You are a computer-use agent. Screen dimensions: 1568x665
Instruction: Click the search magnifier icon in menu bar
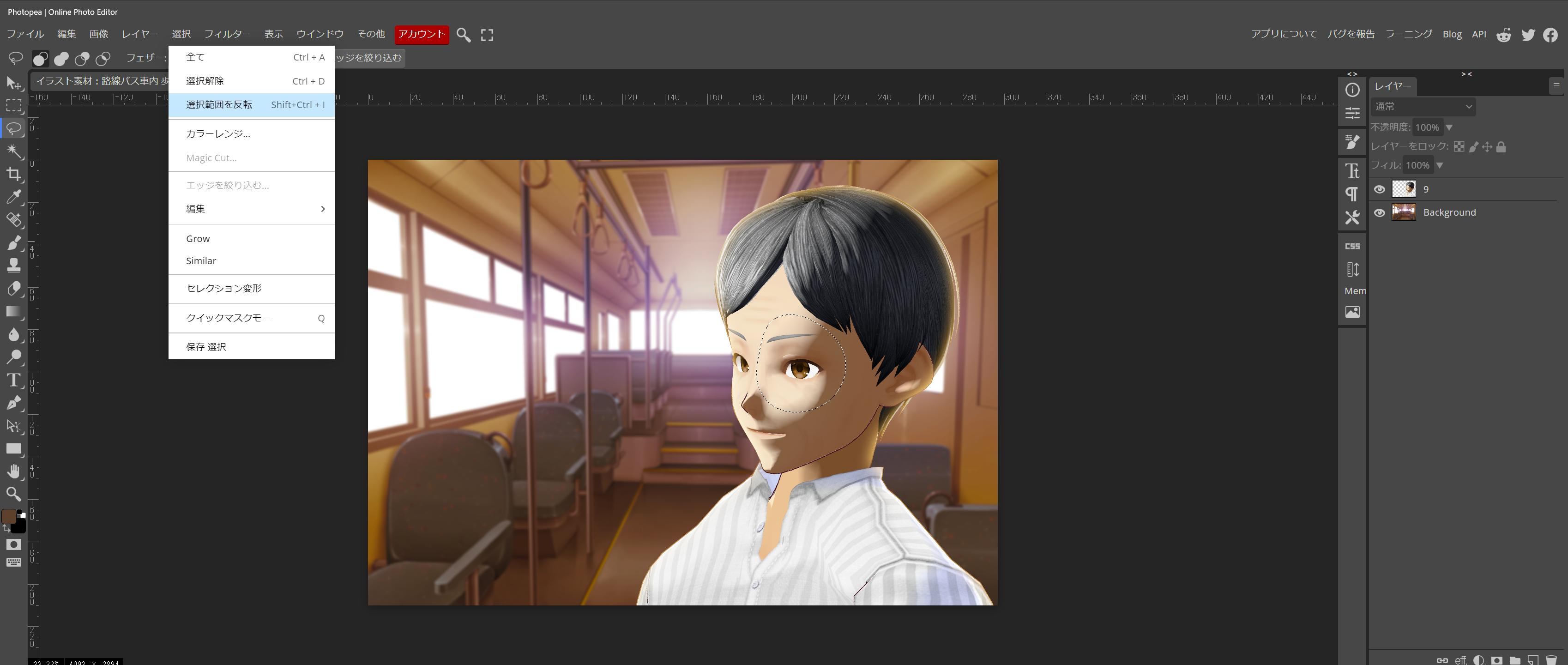pos(463,35)
